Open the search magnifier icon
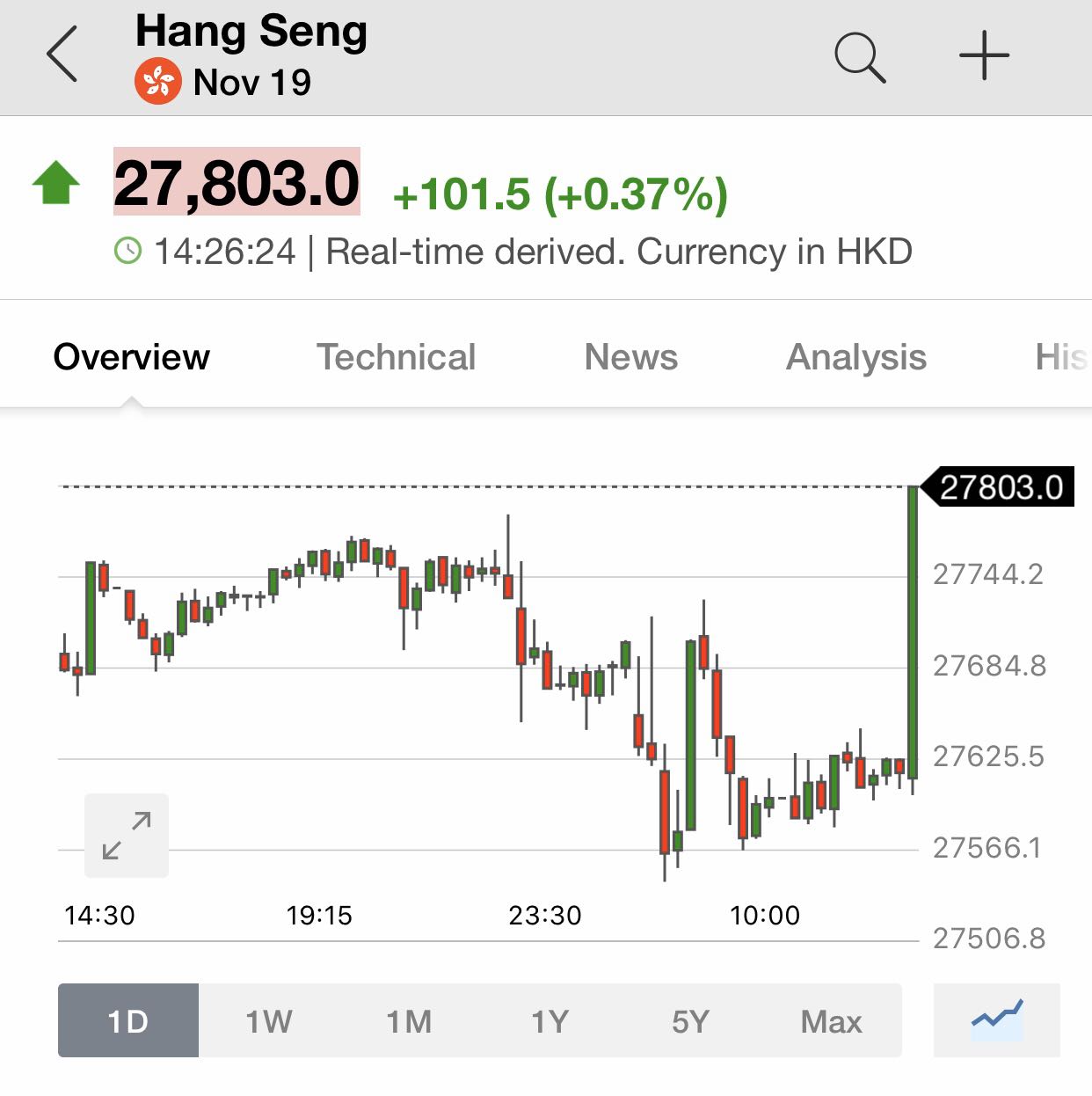This screenshot has height=1096, width=1092. (860, 57)
